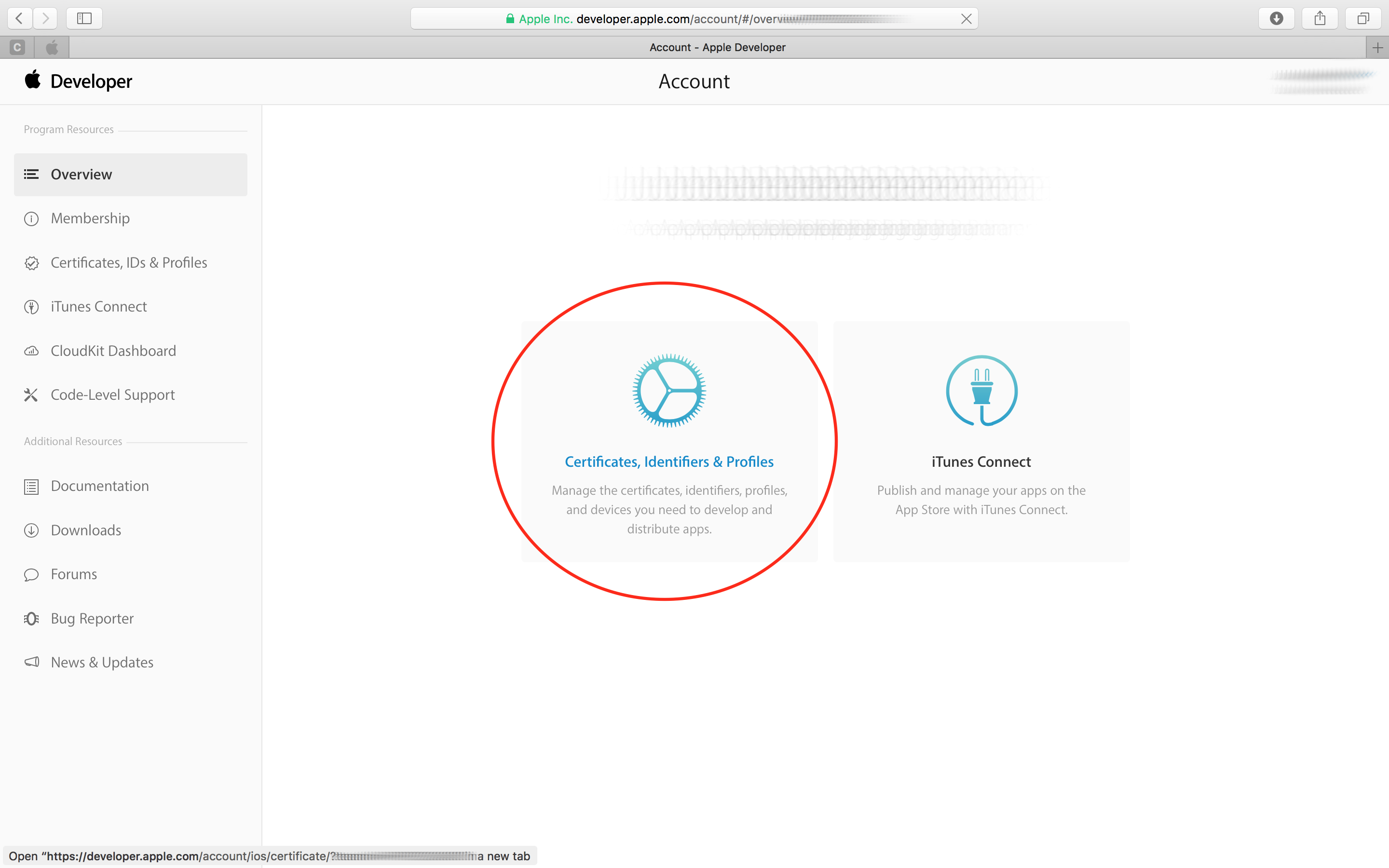Open Membership in the sidebar
The height and width of the screenshot is (868, 1389).
click(90, 218)
